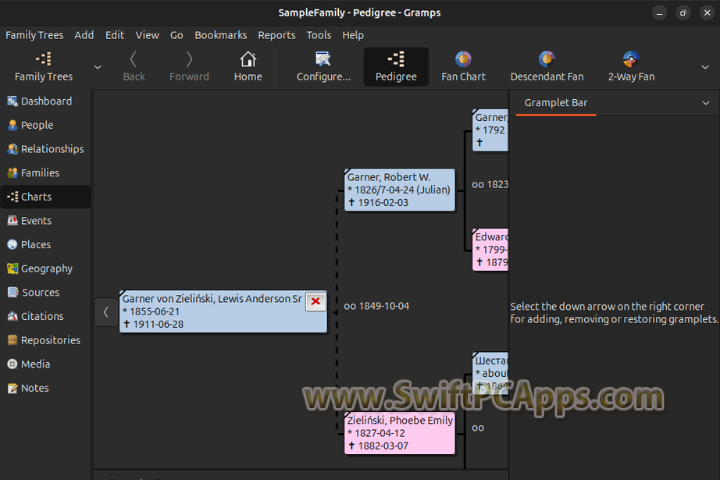Image resolution: width=720 pixels, height=480 pixels.
Task: Select Zieliński, Phoebe Emily person box
Action: coord(399,433)
